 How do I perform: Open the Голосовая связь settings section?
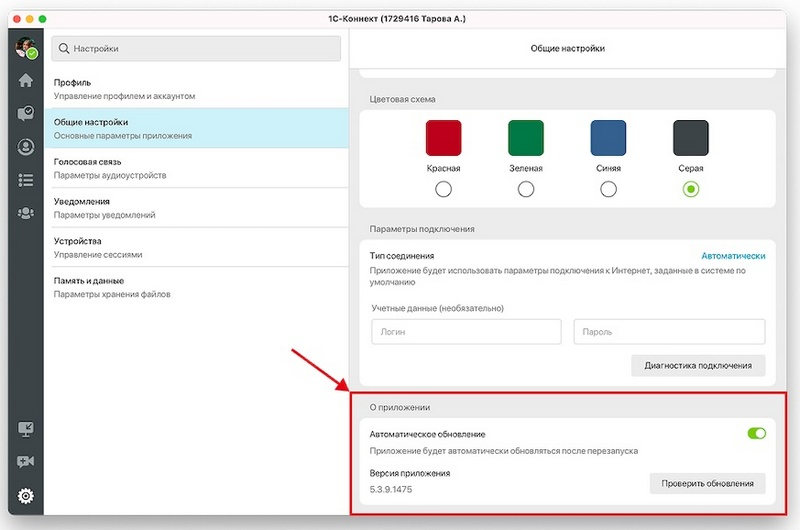point(195,168)
